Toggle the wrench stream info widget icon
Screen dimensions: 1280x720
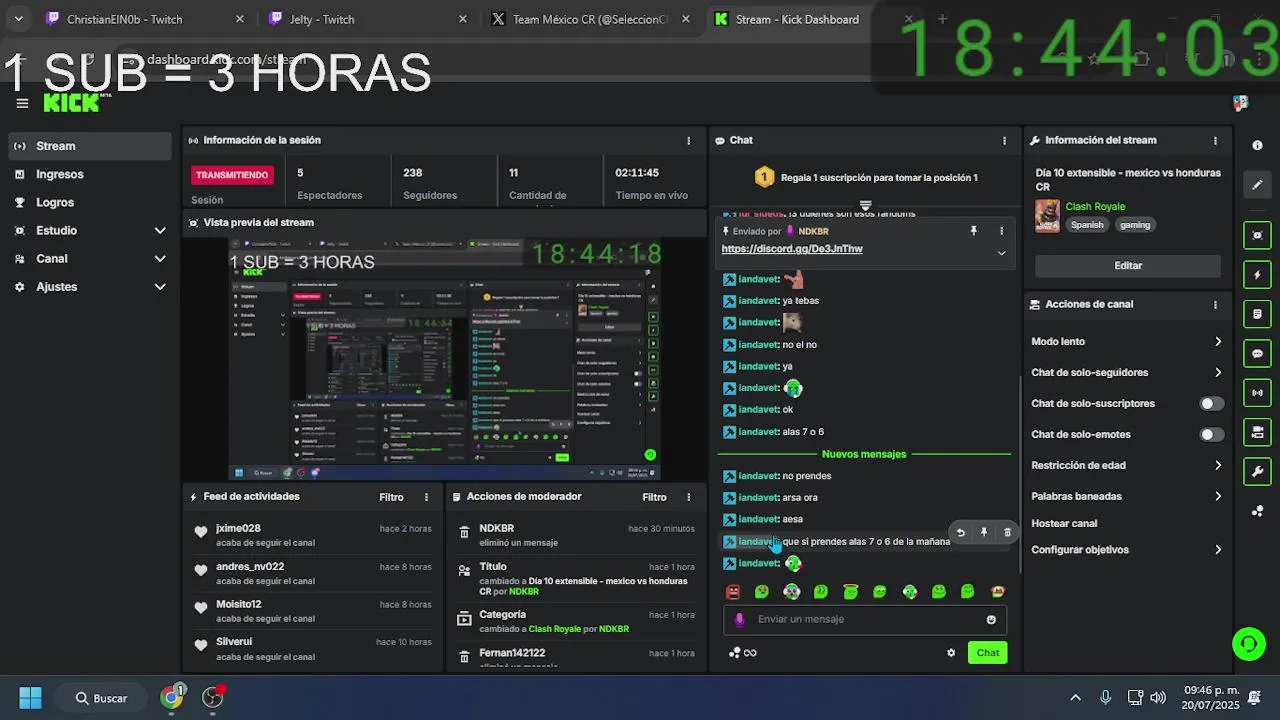tap(1257, 471)
